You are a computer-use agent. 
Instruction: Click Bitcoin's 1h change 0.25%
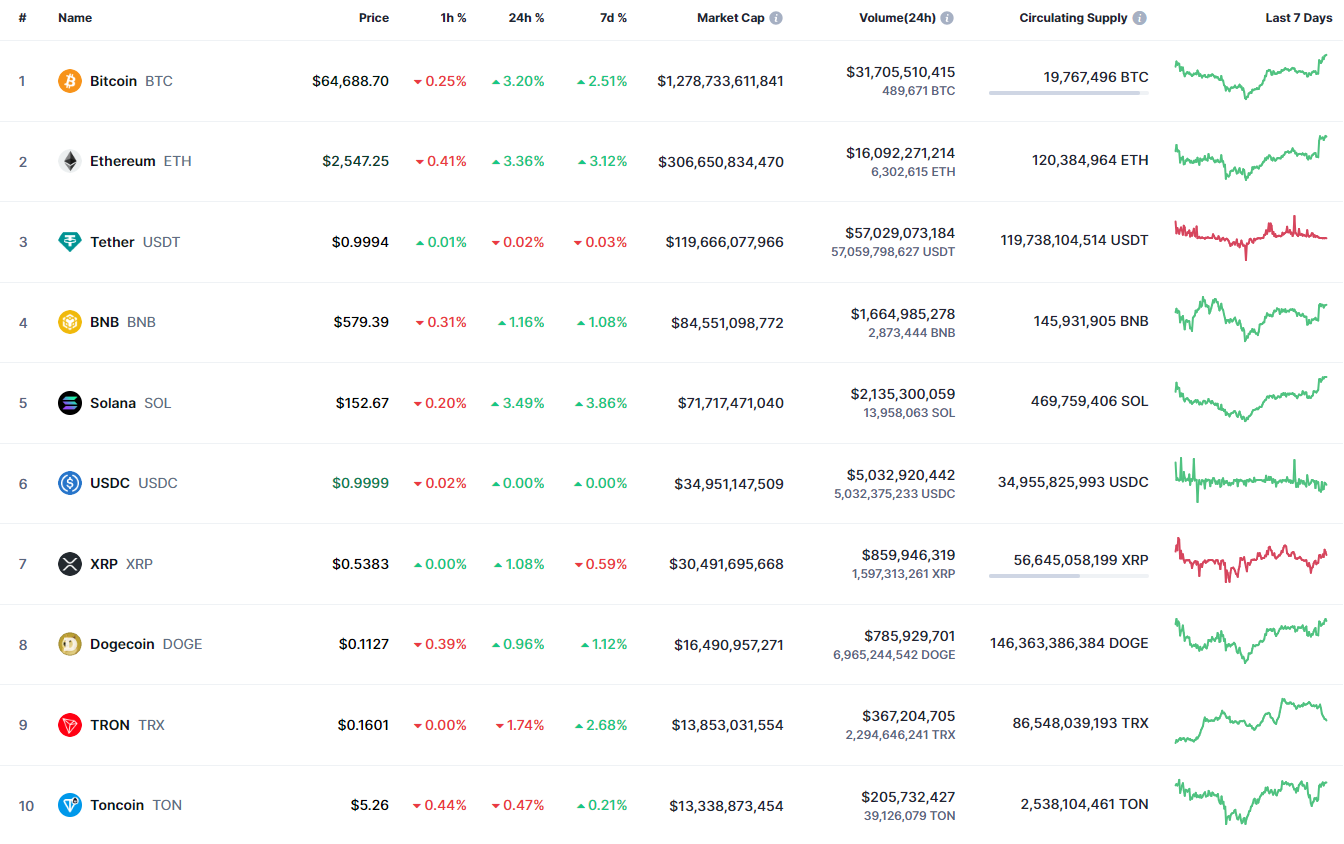pyautogui.click(x=440, y=81)
